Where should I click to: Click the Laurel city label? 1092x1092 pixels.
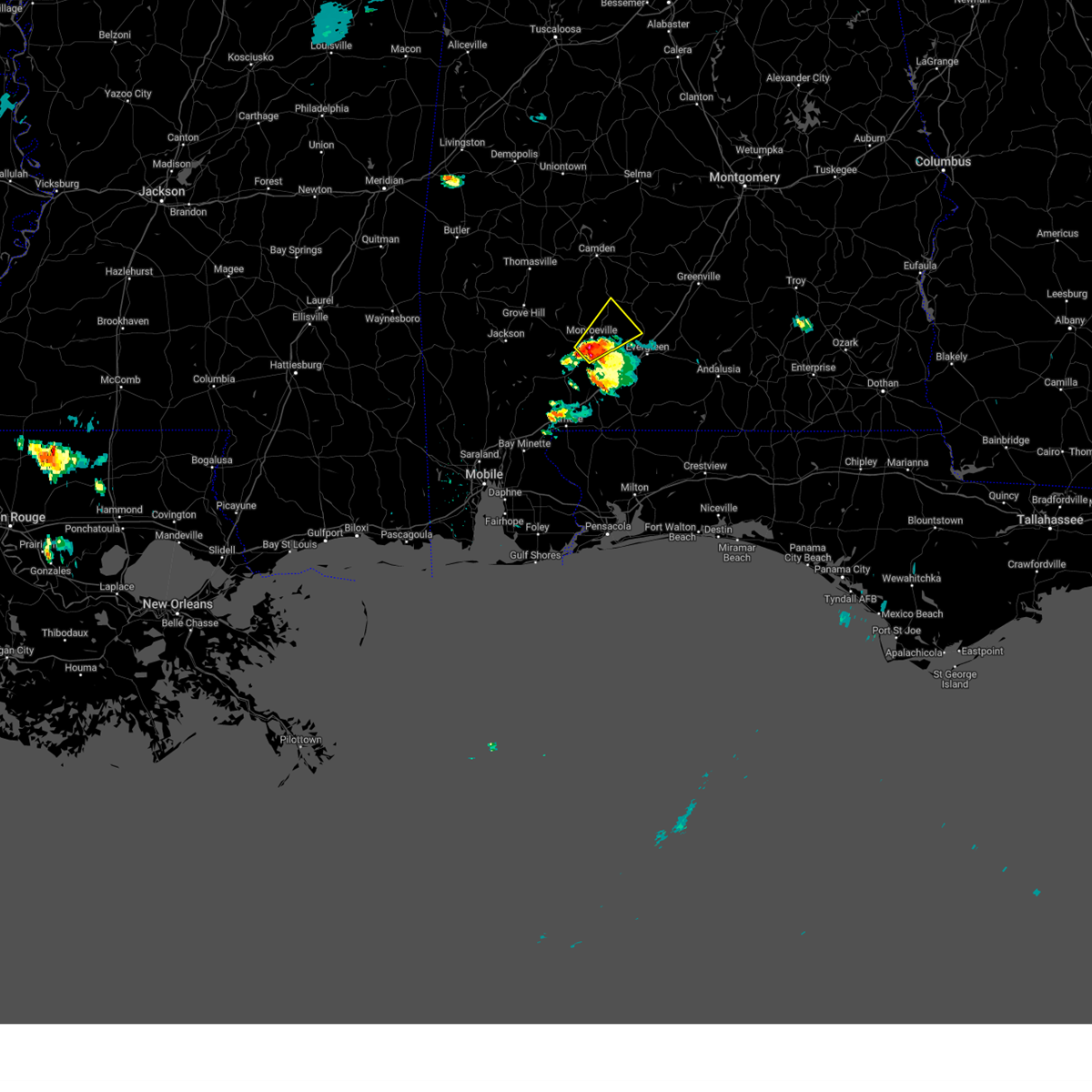[x=319, y=300]
